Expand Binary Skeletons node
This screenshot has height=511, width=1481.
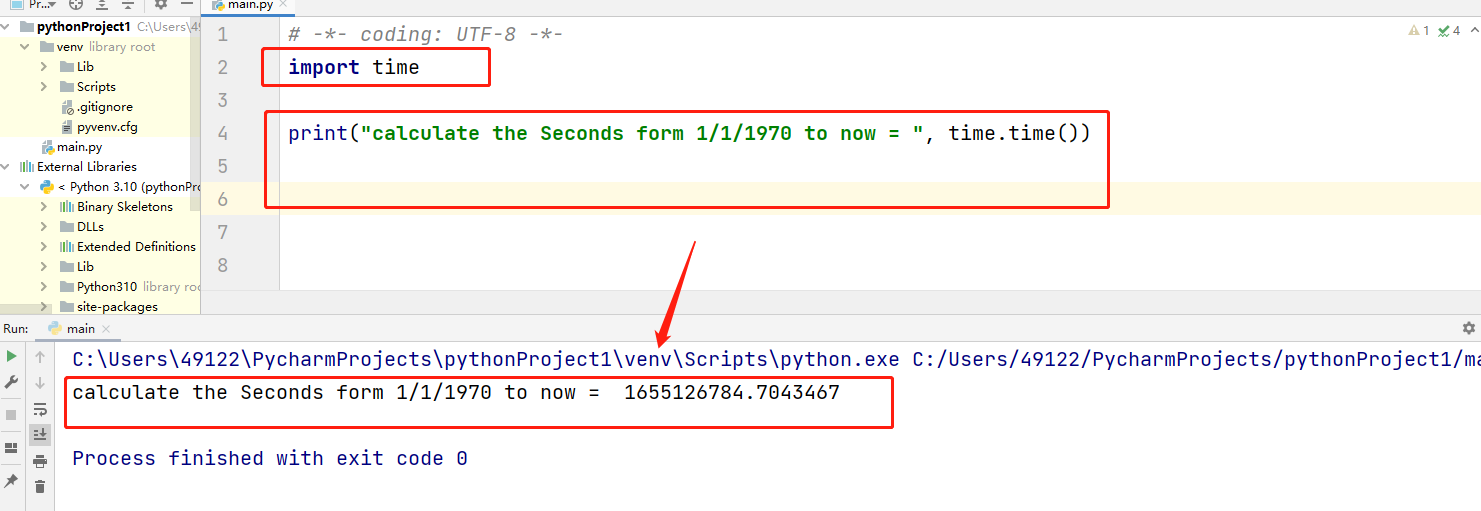(x=44, y=207)
